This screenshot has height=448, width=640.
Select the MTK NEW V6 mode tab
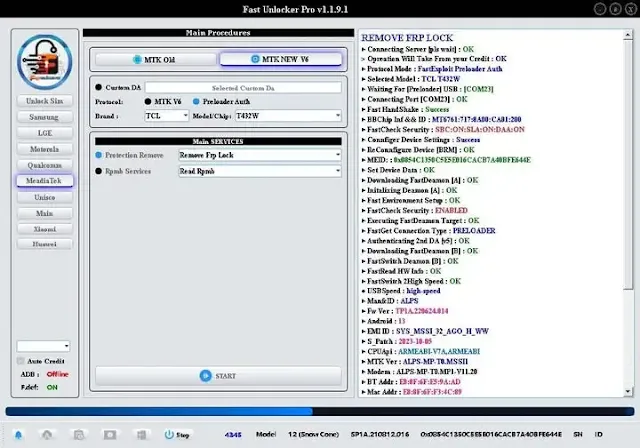(x=281, y=59)
